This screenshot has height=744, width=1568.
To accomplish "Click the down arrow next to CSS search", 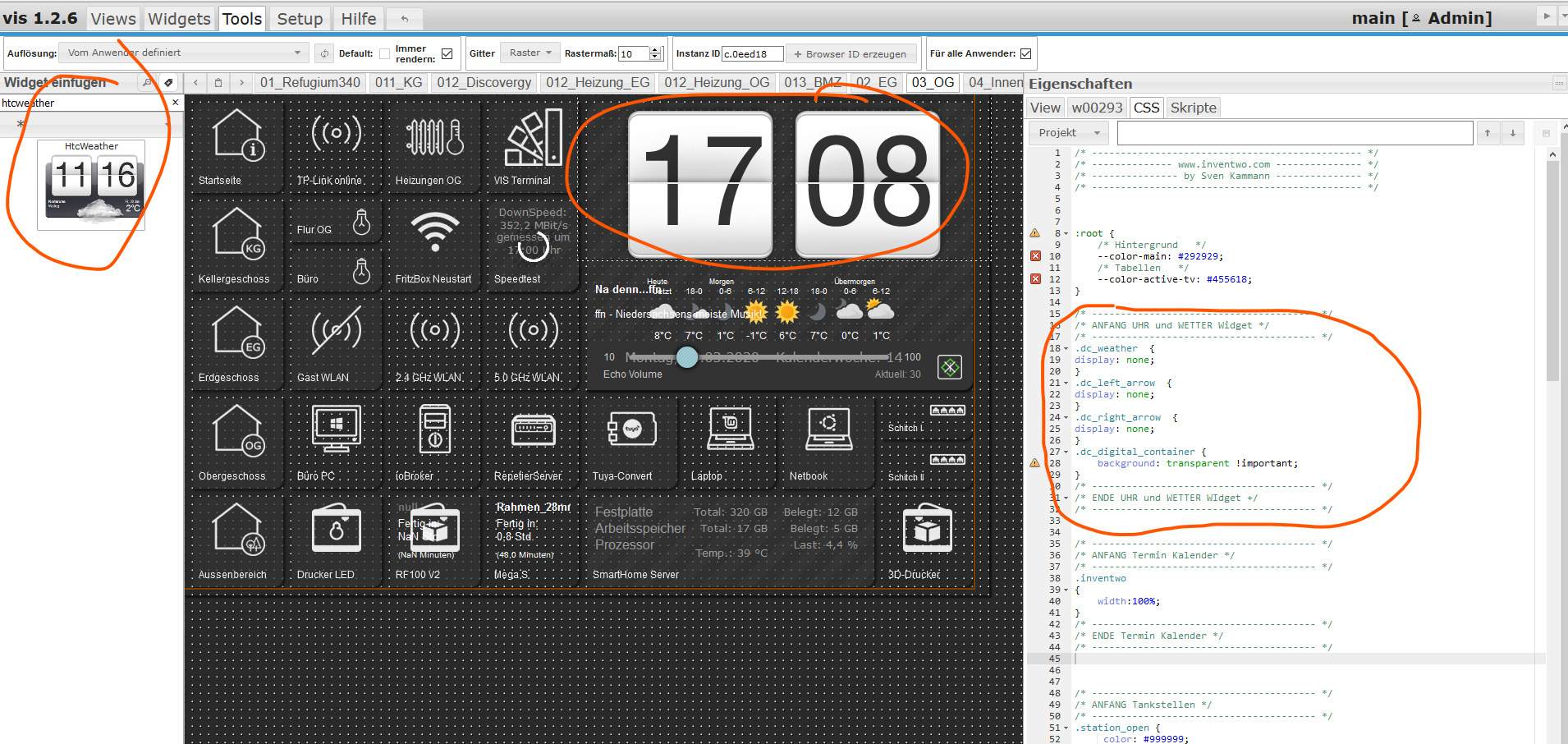I will [1512, 132].
